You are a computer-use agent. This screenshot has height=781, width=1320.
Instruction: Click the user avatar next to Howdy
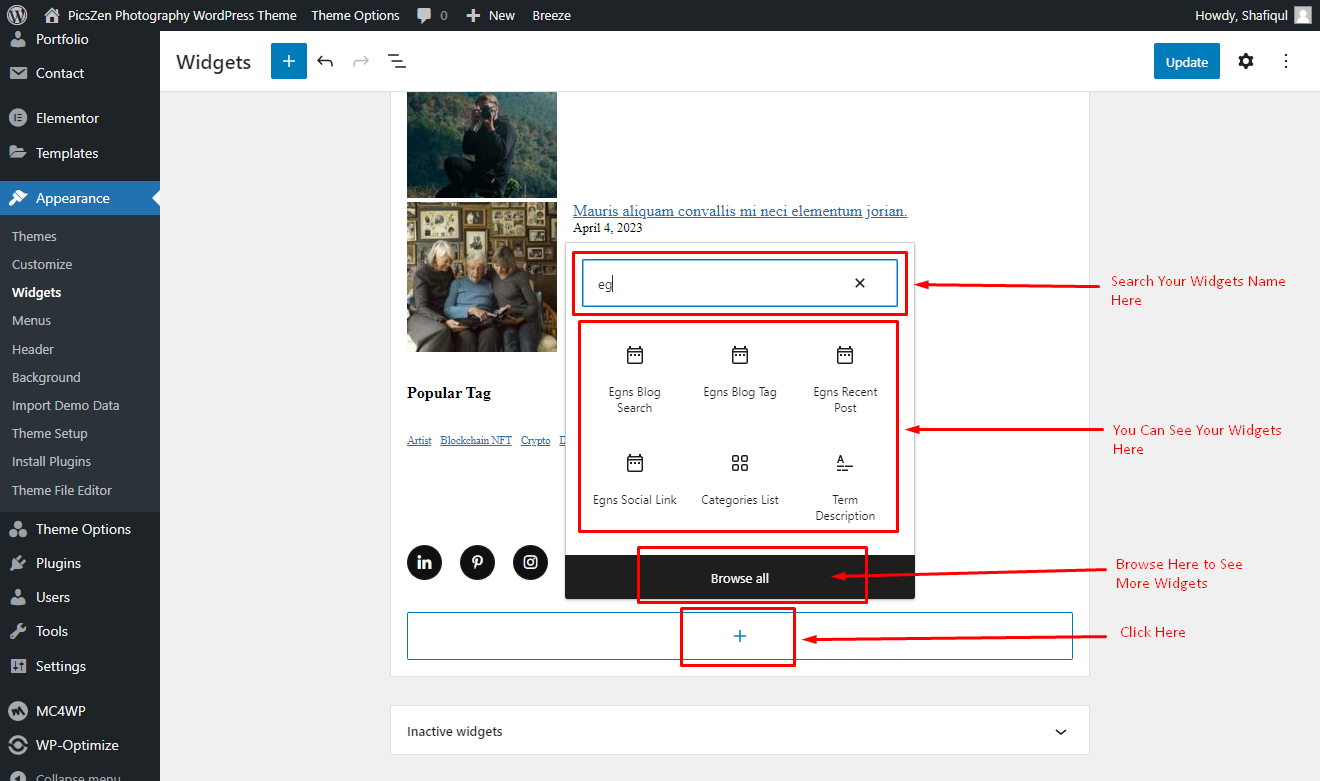[x=1302, y=15]
